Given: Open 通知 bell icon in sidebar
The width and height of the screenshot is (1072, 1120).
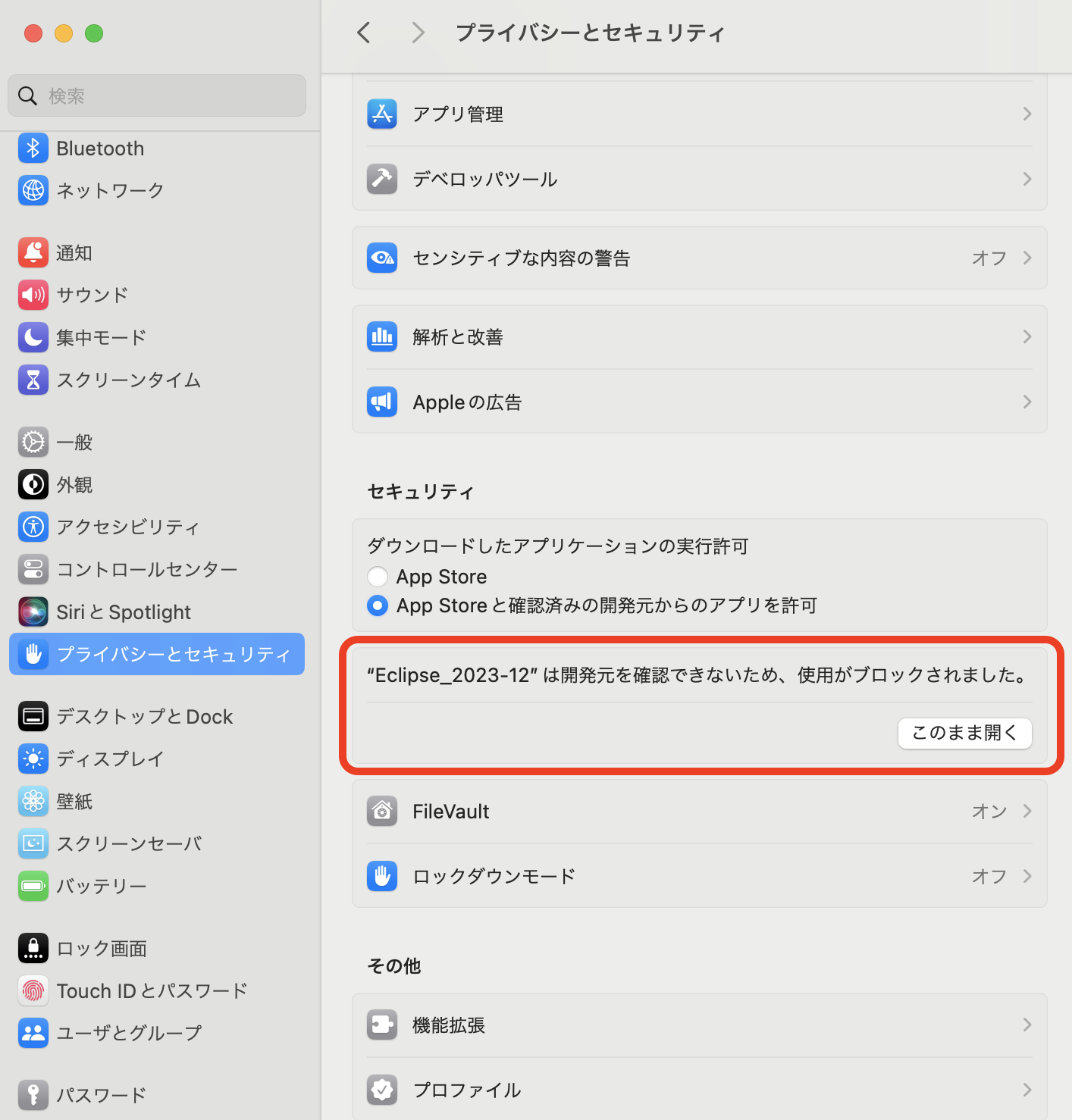Looking at the screenshot, I should pos(33,252).
